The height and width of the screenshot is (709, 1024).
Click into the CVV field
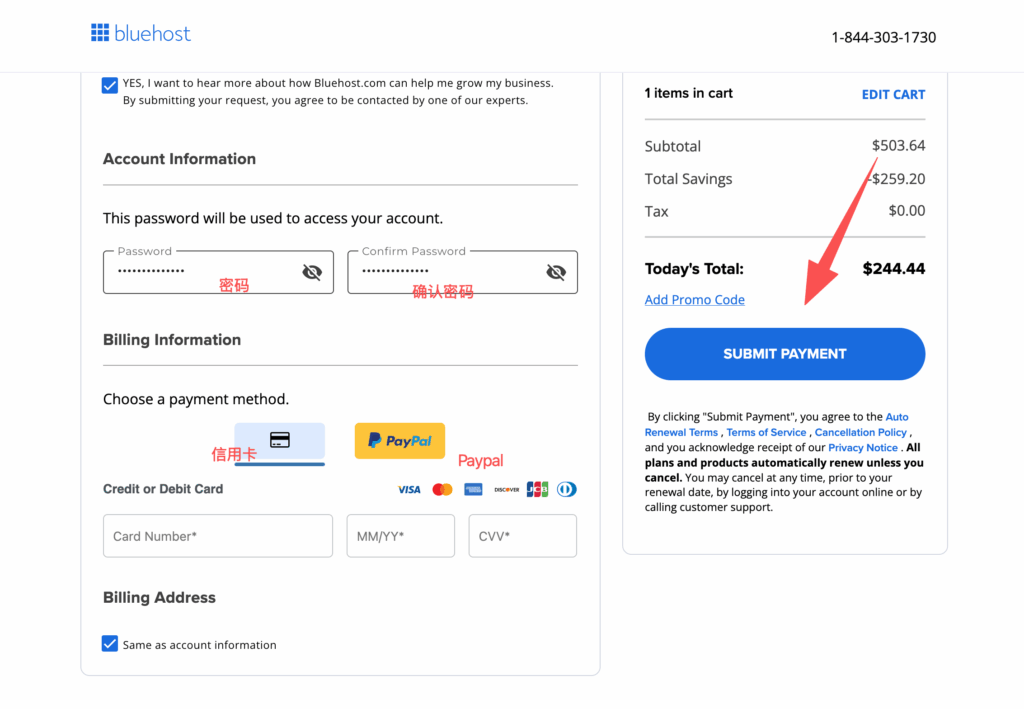point(522,536)
